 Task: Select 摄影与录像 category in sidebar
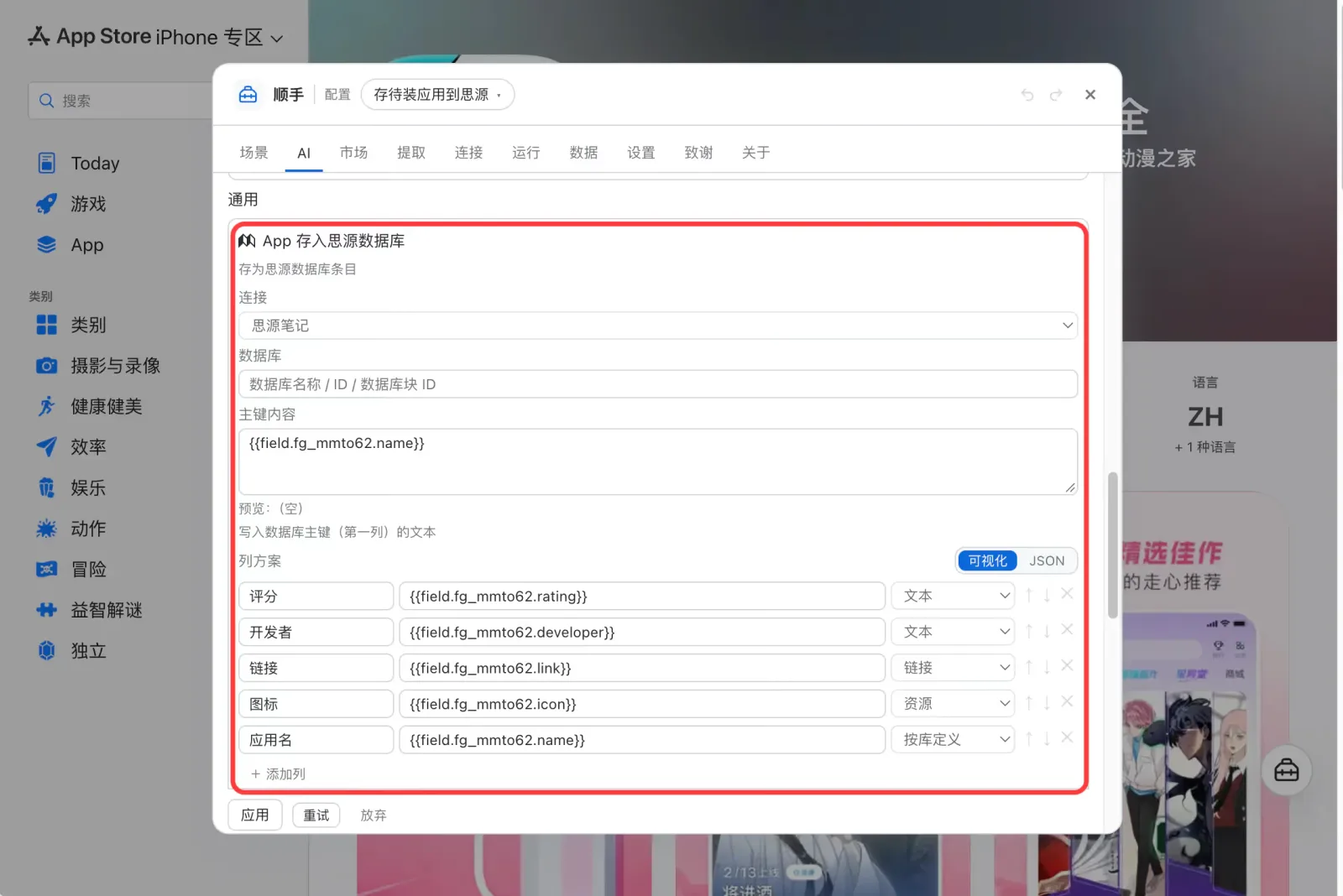coord(98,366)
